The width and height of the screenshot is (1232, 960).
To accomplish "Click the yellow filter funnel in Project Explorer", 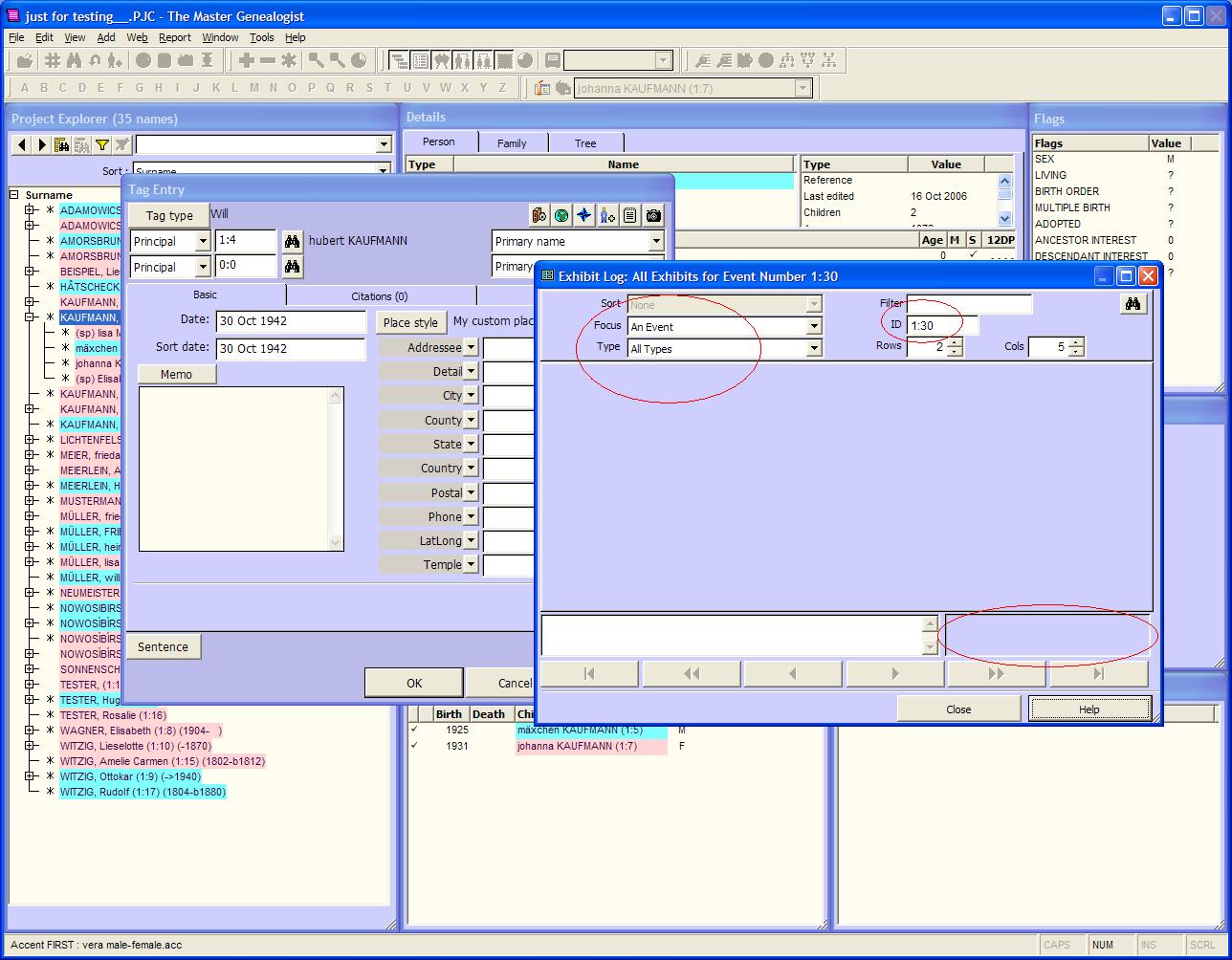I will click(101, 144).
